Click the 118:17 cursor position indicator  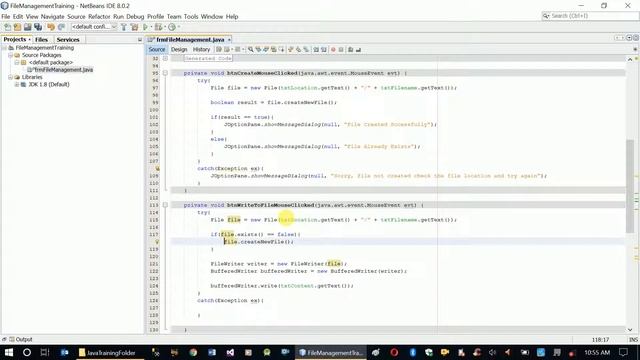600,340
